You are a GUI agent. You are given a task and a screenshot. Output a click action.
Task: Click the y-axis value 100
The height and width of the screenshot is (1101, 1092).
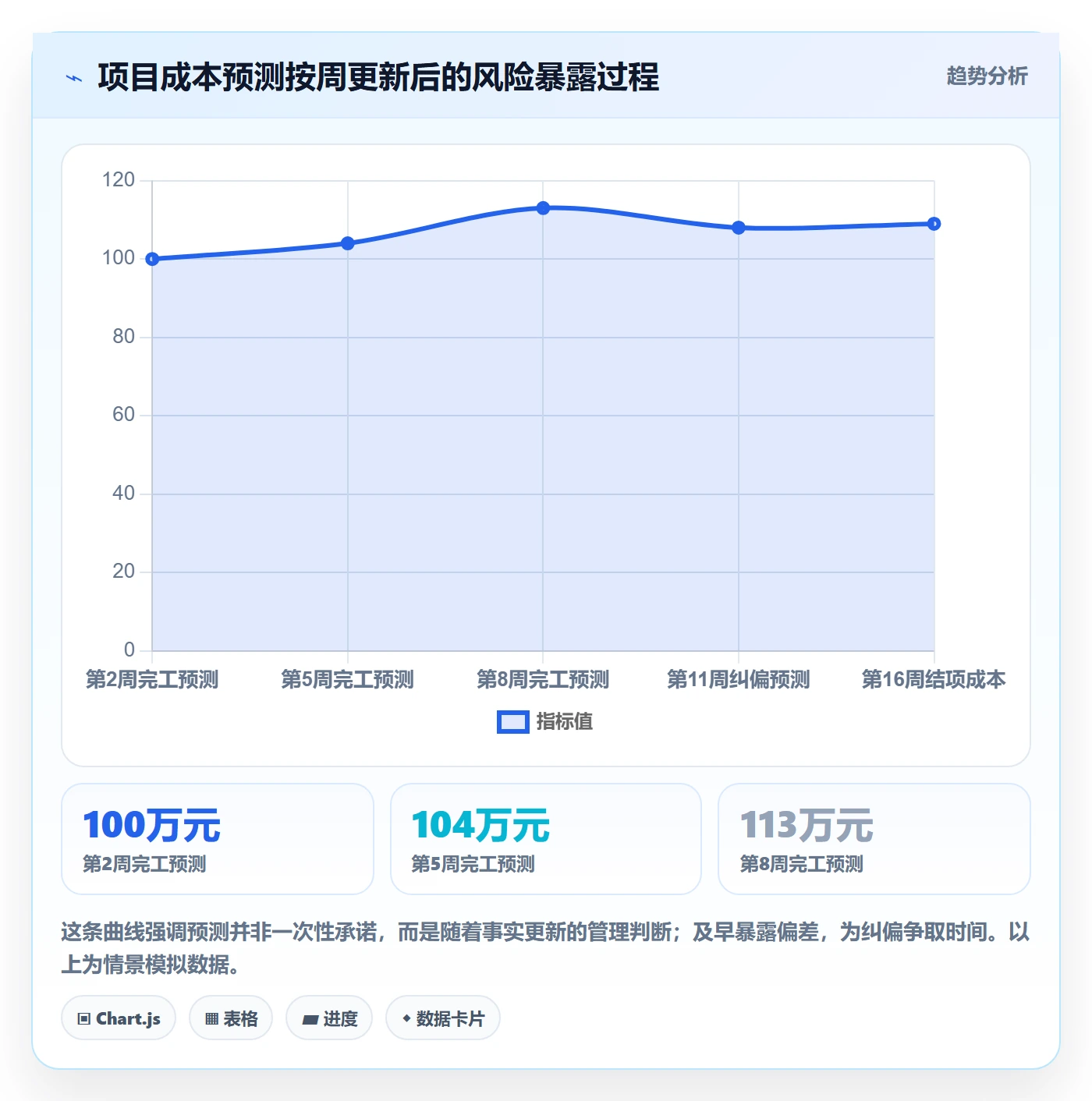(119, 258)
